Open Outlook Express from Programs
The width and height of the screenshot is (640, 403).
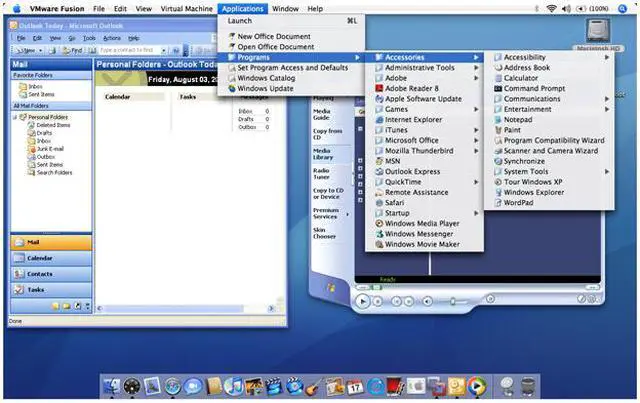coord(424,171)
